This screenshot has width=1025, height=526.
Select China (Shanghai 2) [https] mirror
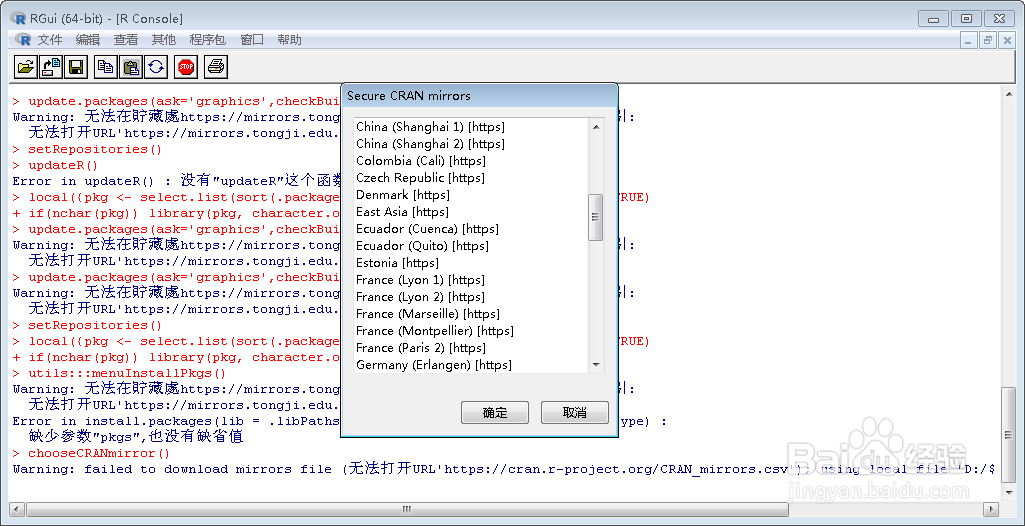471,144
